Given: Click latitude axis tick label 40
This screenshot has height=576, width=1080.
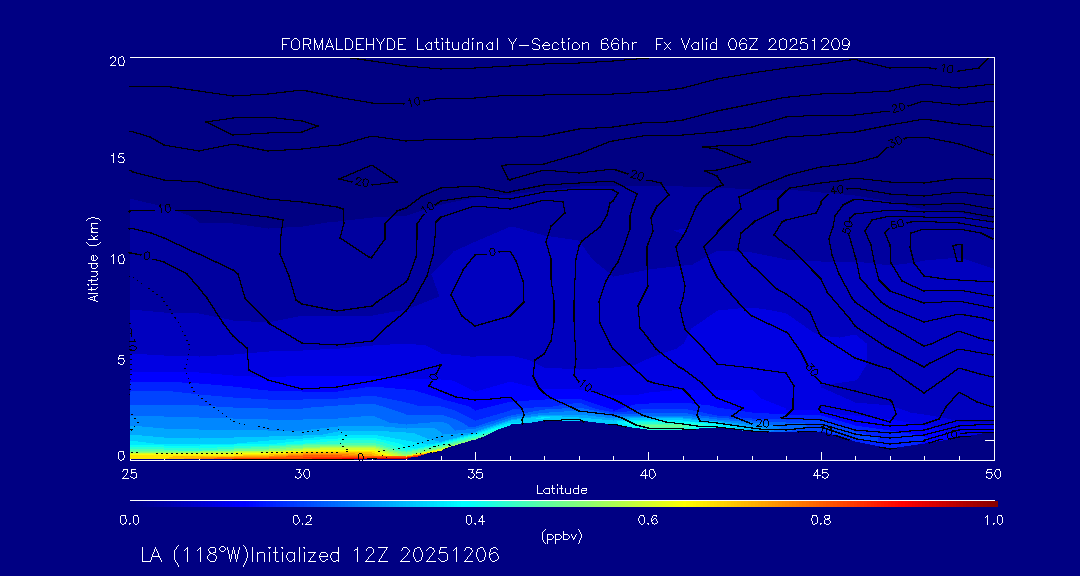Looking at the screenshot, I should pyautogui.click(x=648, y=474).
